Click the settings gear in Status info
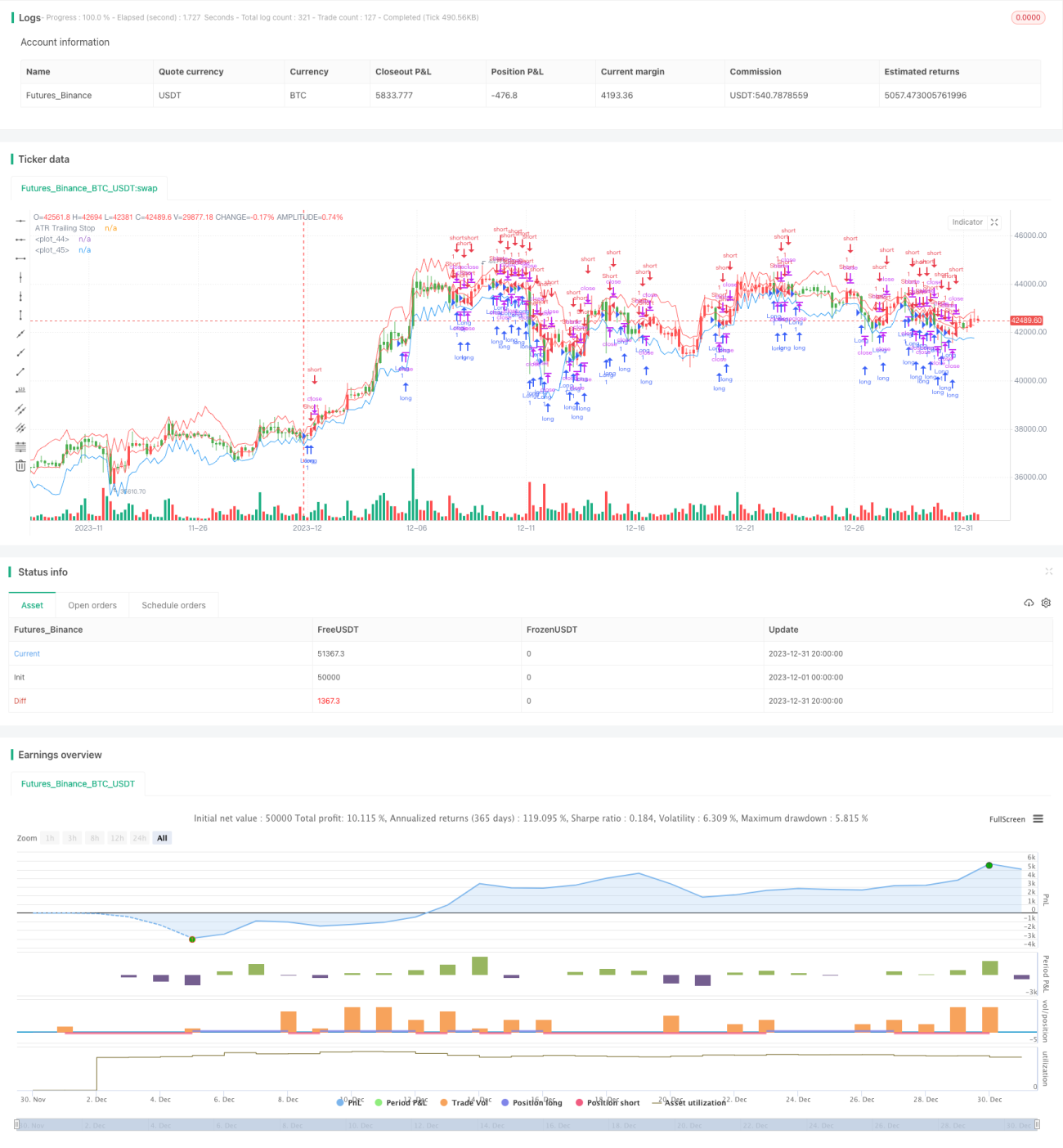The image size is (1063, 1148). tap(1046, 603)
